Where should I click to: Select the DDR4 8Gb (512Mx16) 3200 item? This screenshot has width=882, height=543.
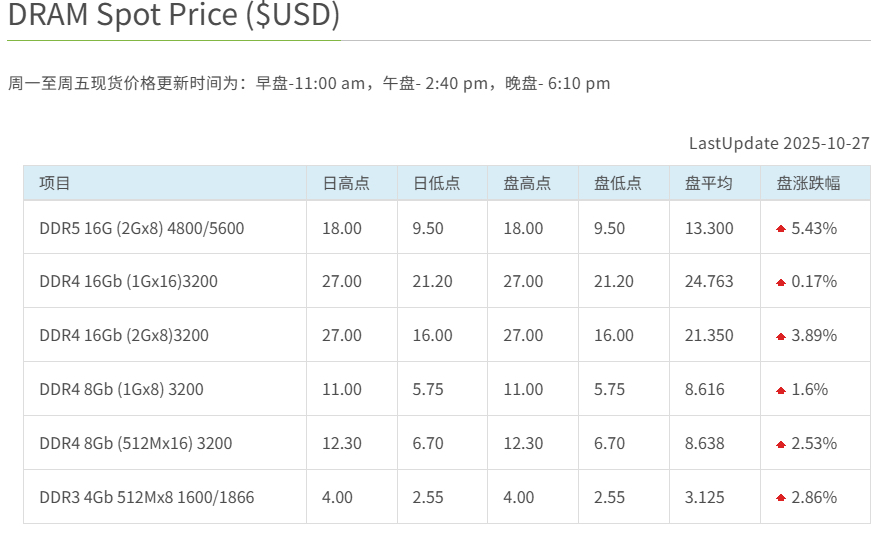click(x=135, y=443)
